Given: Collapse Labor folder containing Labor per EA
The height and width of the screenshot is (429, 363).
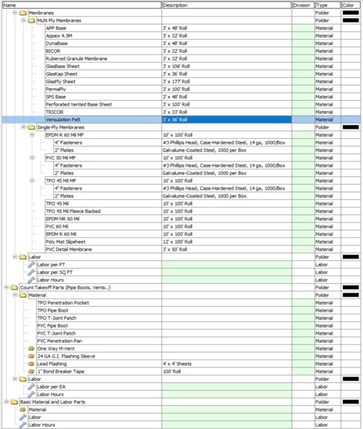Looking at the screenshot, I should (15, 379).
